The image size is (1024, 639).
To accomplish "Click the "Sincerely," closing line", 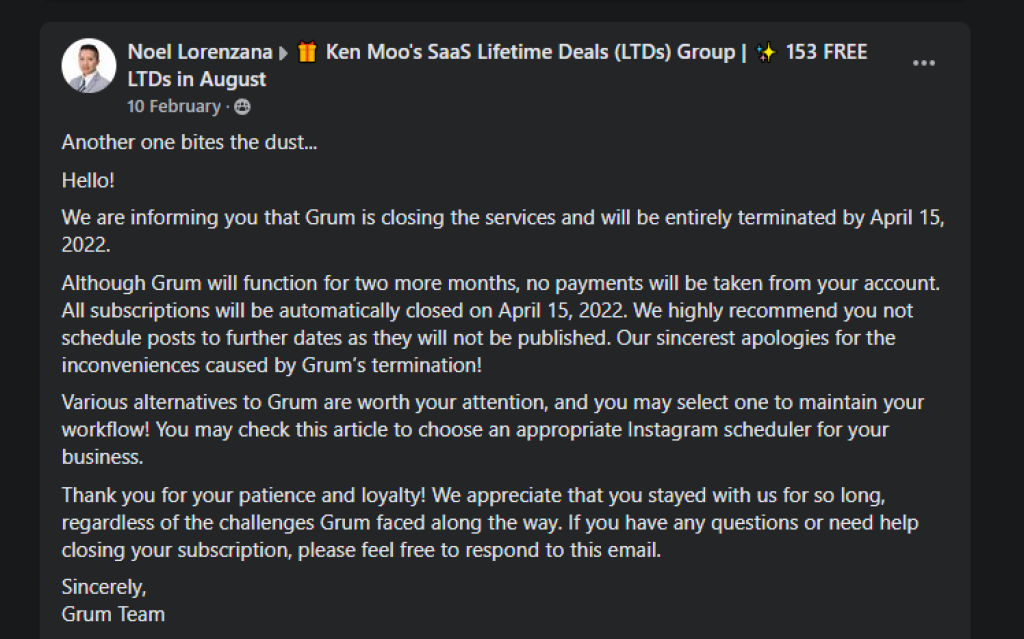I will (x=104, y=587).
